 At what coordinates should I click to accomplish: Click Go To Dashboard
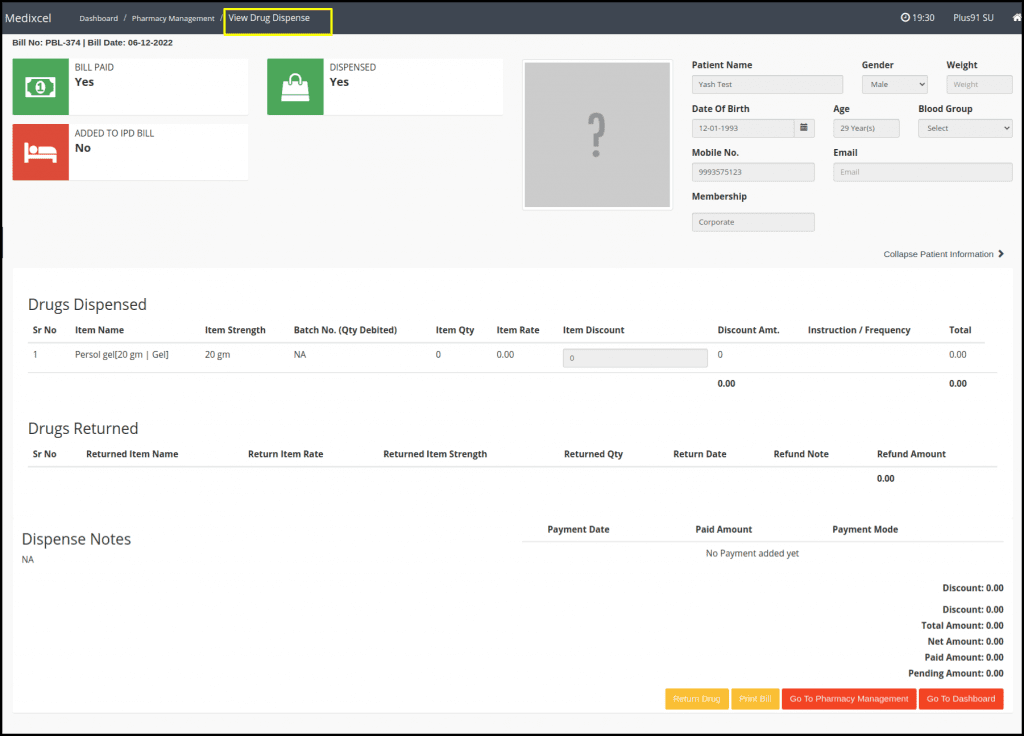click(960, 698)
